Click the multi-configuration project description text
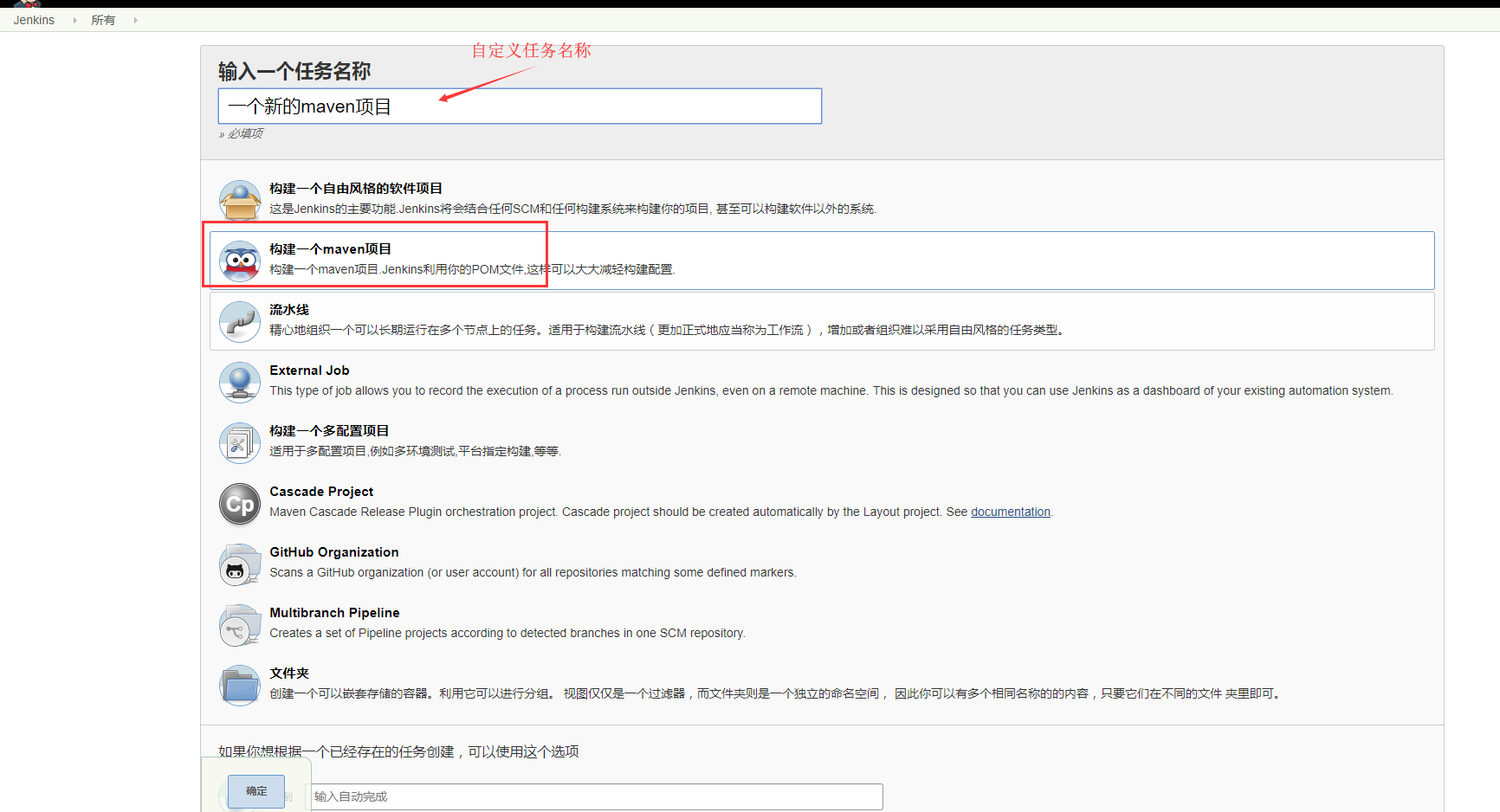 (416, 451)
